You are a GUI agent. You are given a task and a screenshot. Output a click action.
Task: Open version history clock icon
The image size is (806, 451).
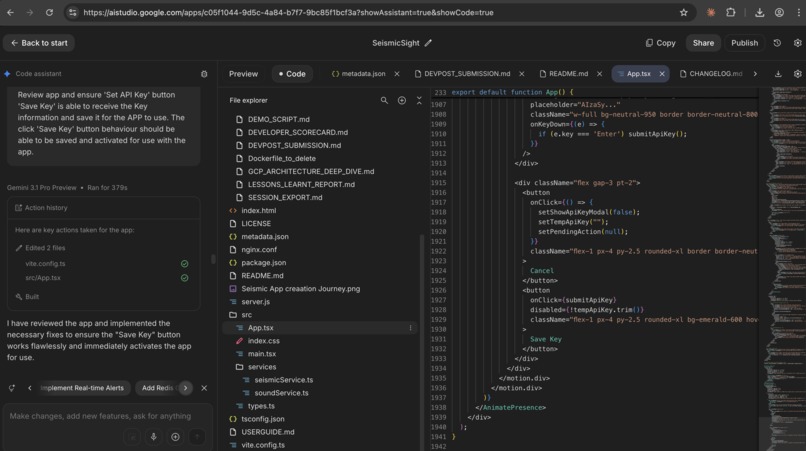click(x=777, y=43)
